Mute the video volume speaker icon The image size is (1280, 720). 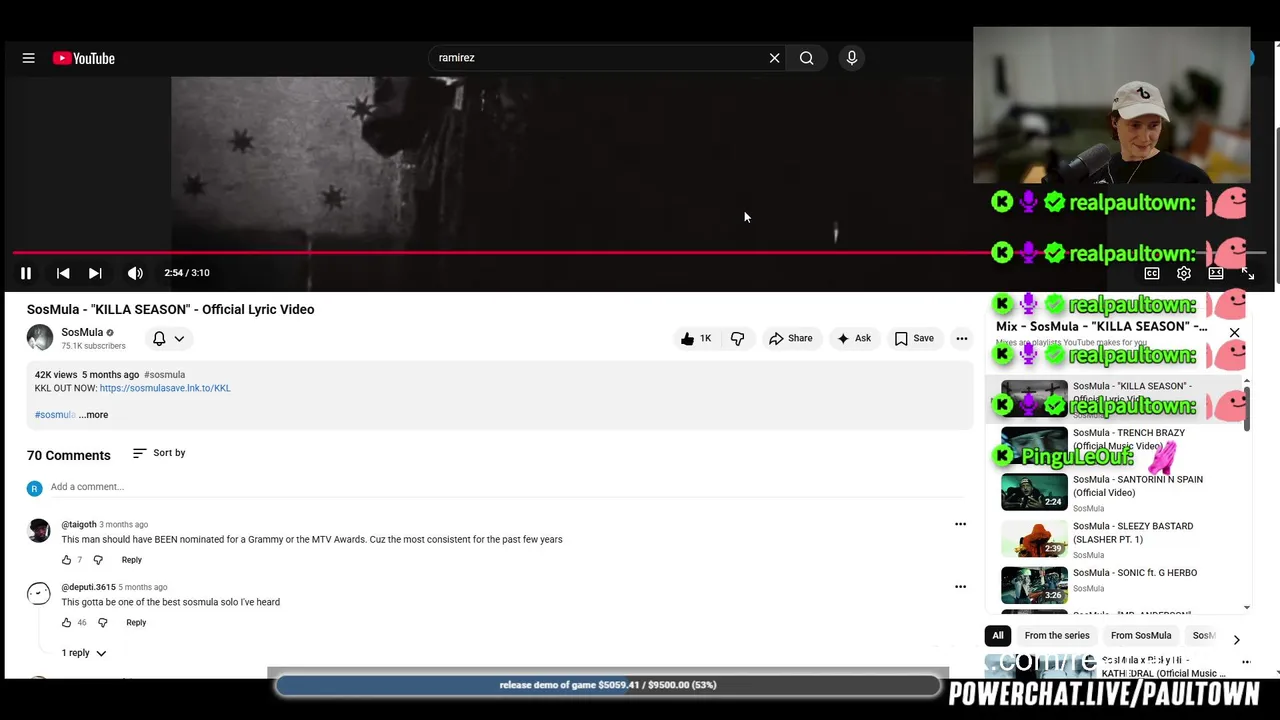[x=135, y=273]
